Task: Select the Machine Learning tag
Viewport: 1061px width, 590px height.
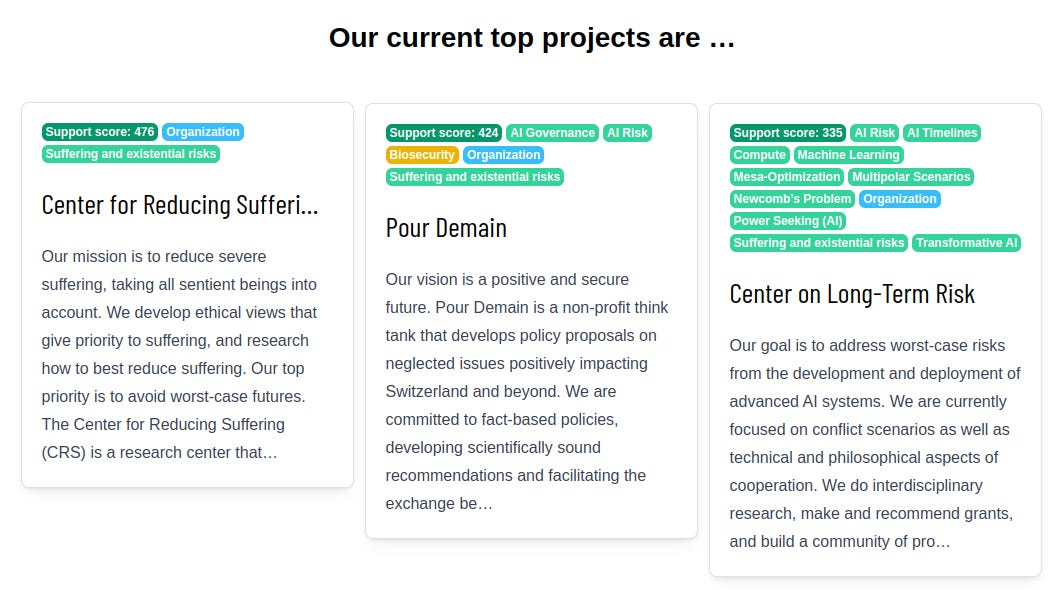Action: [x=849, y=155]
